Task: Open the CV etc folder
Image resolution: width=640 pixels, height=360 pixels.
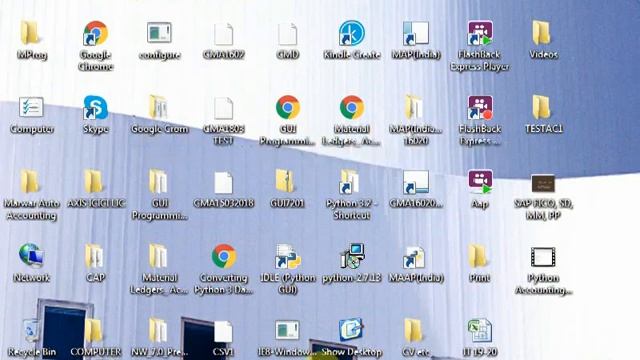Action: click(x=413, y=331)
